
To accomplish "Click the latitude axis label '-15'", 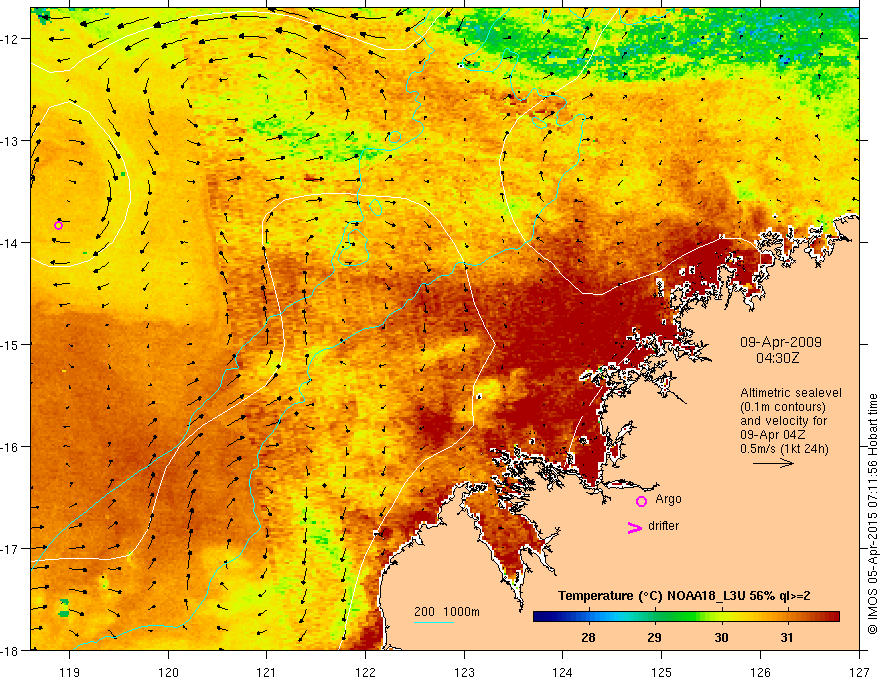I will tap(10, 344).
